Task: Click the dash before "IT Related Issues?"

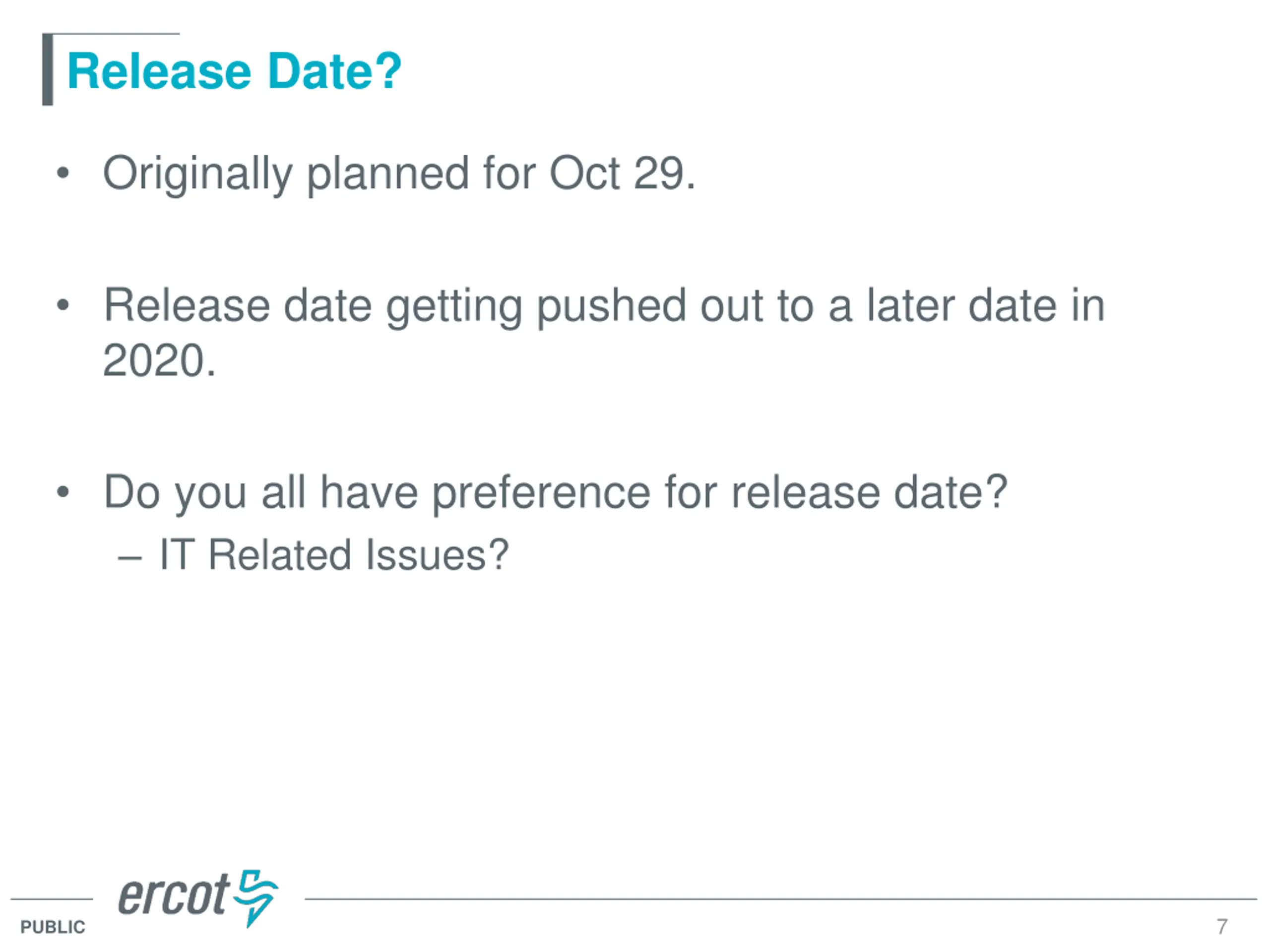Action: click(x=130, y=557)
